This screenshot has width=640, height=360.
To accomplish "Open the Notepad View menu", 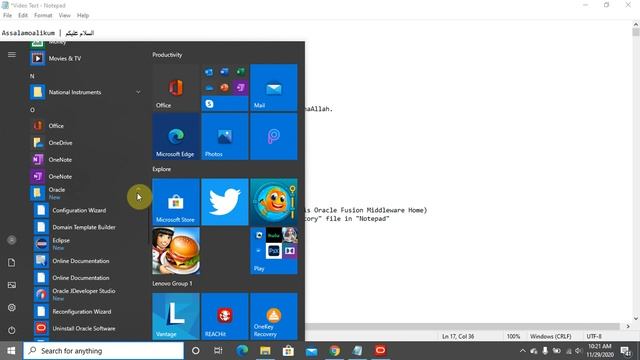I will [x=64, y=16].
